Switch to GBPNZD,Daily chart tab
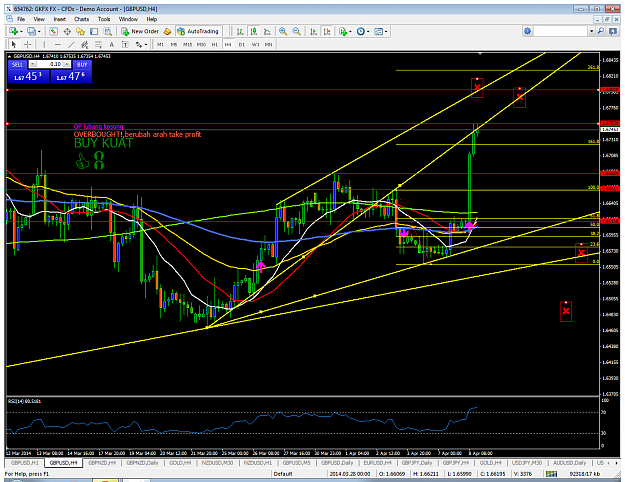This screenshot has width=625, height=482. (142, 463)
